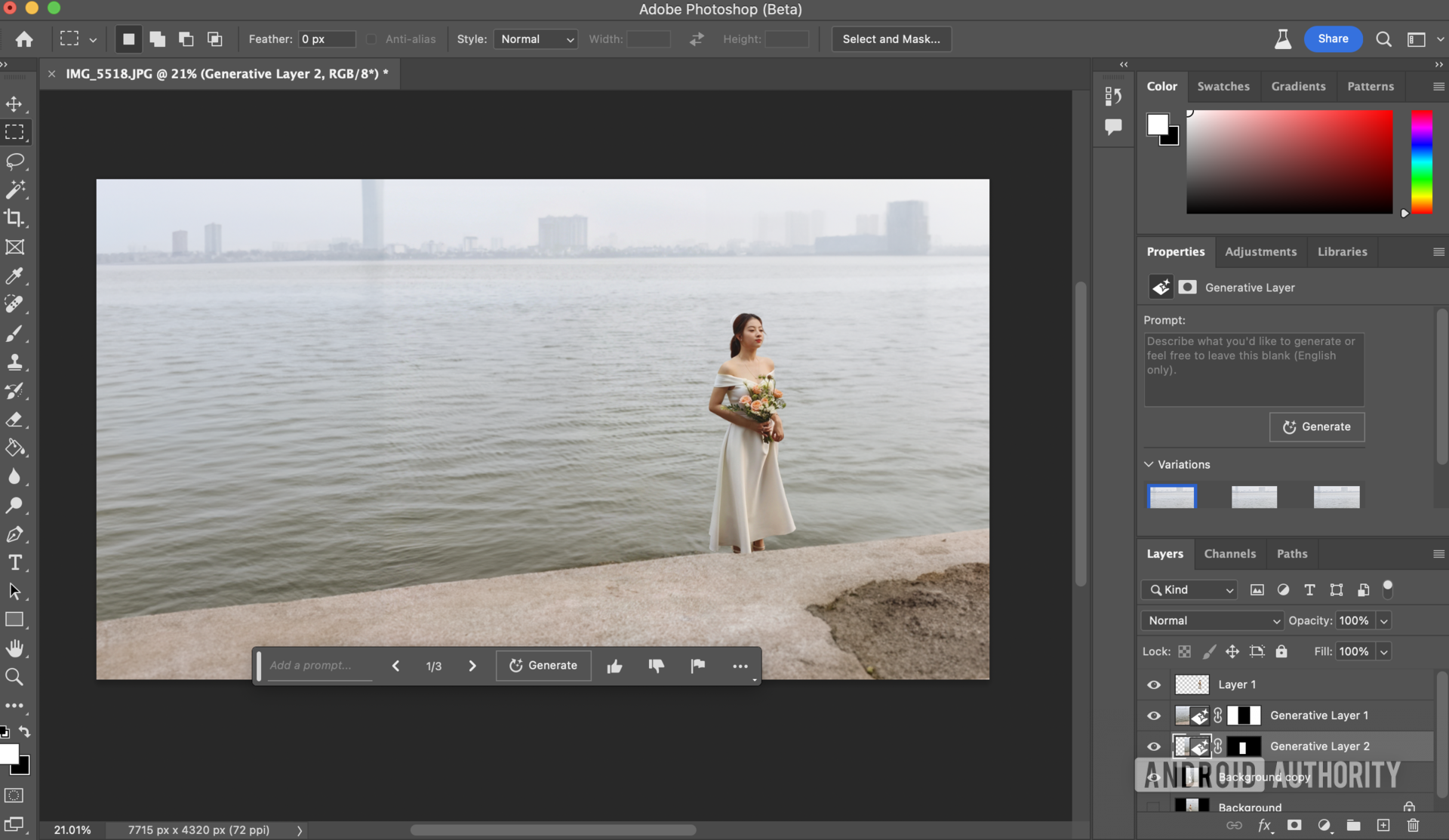Click the rainbow hue slider strip
The width and height of the screenshot is (1449, 840).
click(1422, 162)
